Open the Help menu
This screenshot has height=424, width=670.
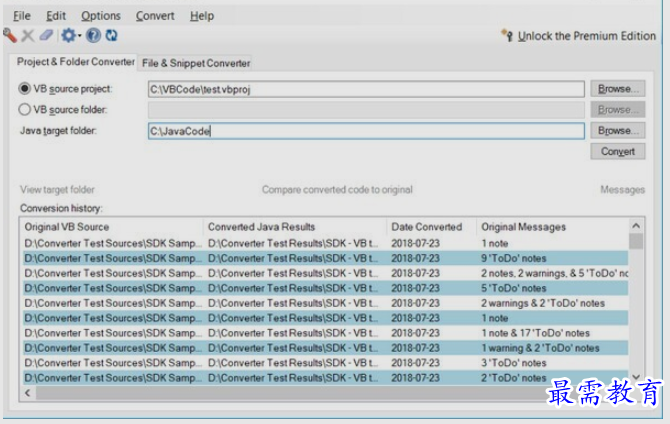202,16
